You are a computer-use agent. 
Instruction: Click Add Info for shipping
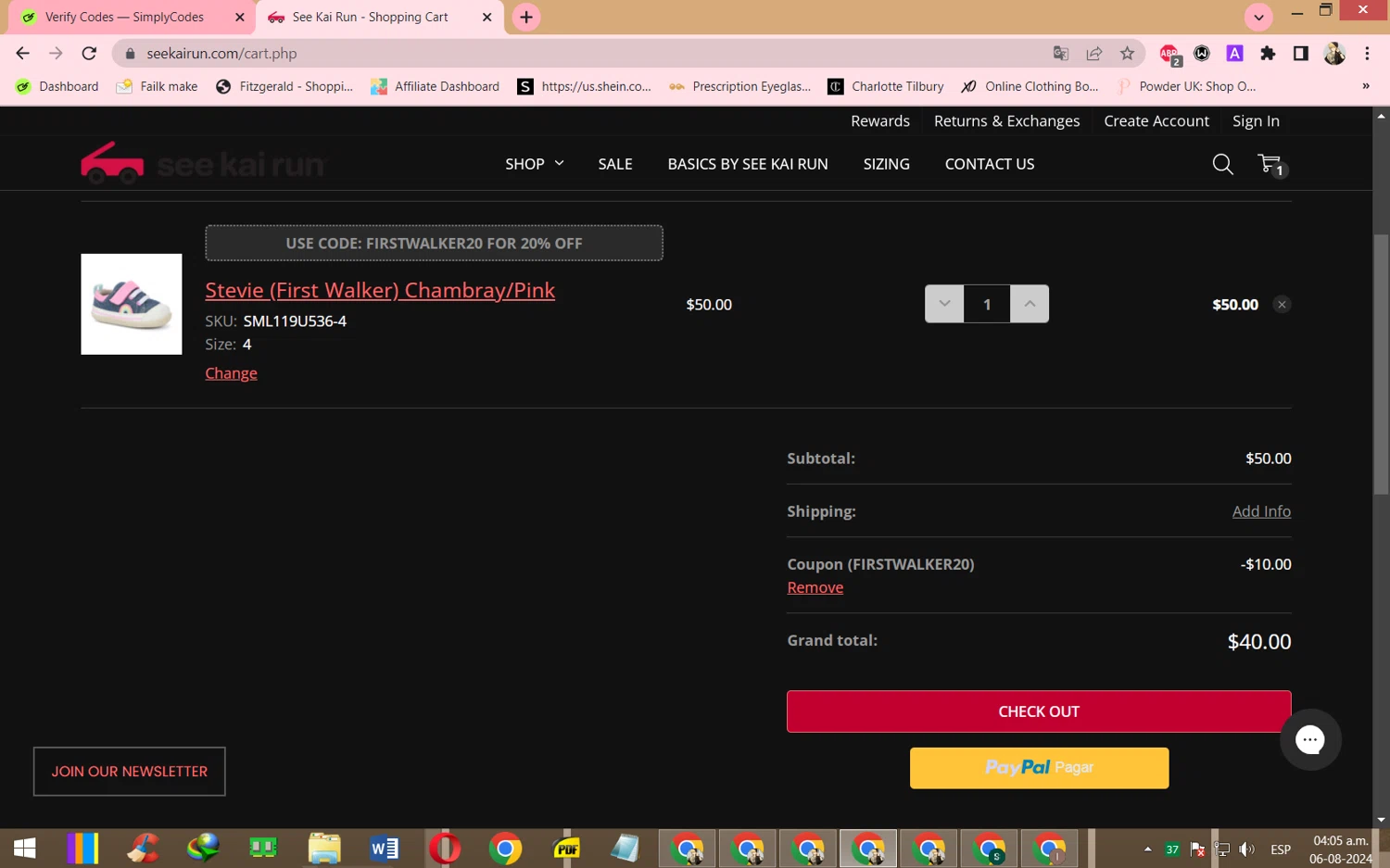[1261, 511]
